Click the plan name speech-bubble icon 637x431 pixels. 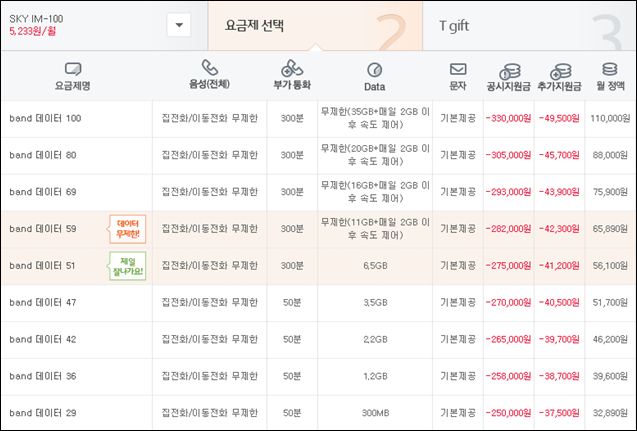(73, 69)
